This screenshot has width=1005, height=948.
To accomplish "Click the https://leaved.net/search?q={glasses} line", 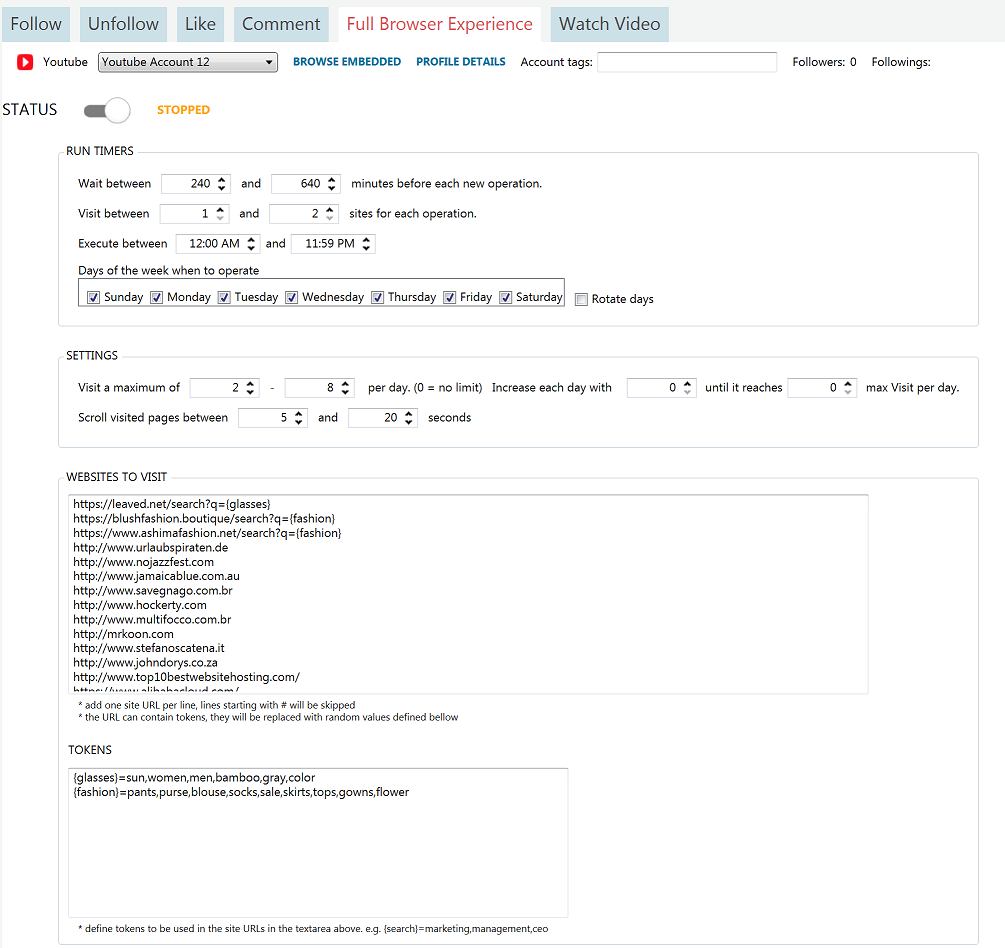I will click(x=172, y=504).
